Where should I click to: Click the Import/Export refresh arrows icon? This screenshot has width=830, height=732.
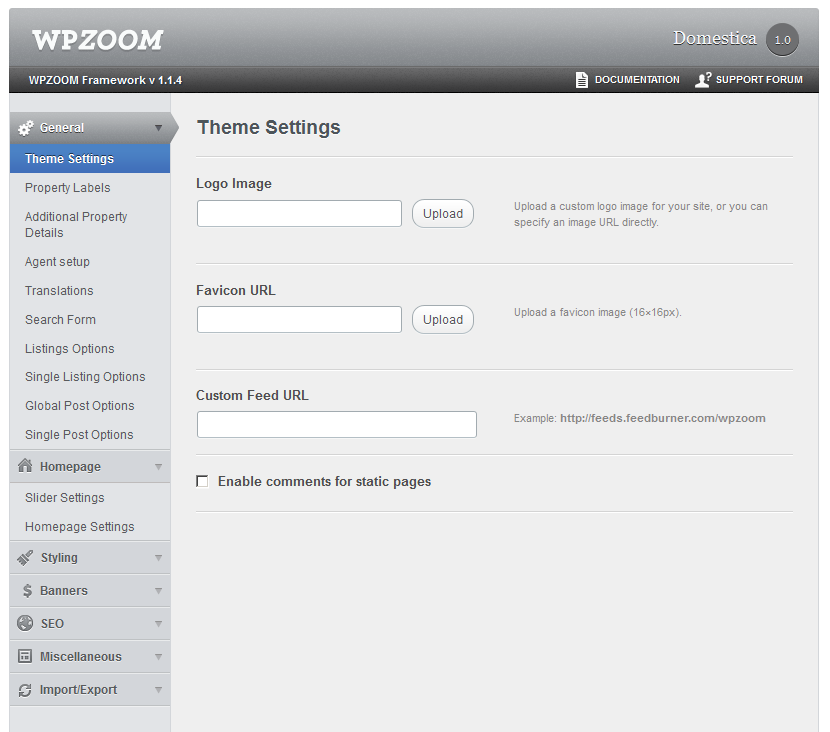[x=25, y=690]
